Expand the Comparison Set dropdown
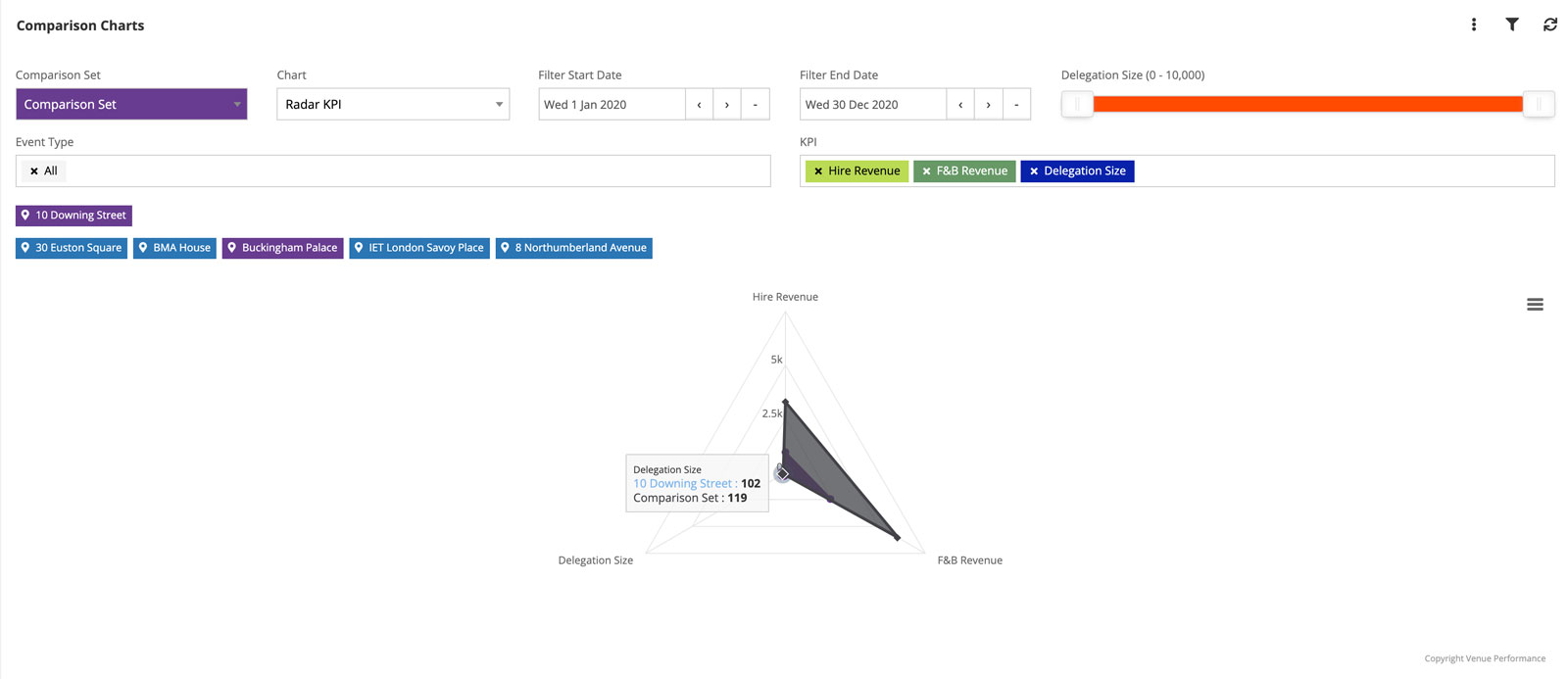This screenshot has height=679, width=1568. pyautogui.click(x=131, y=104)
